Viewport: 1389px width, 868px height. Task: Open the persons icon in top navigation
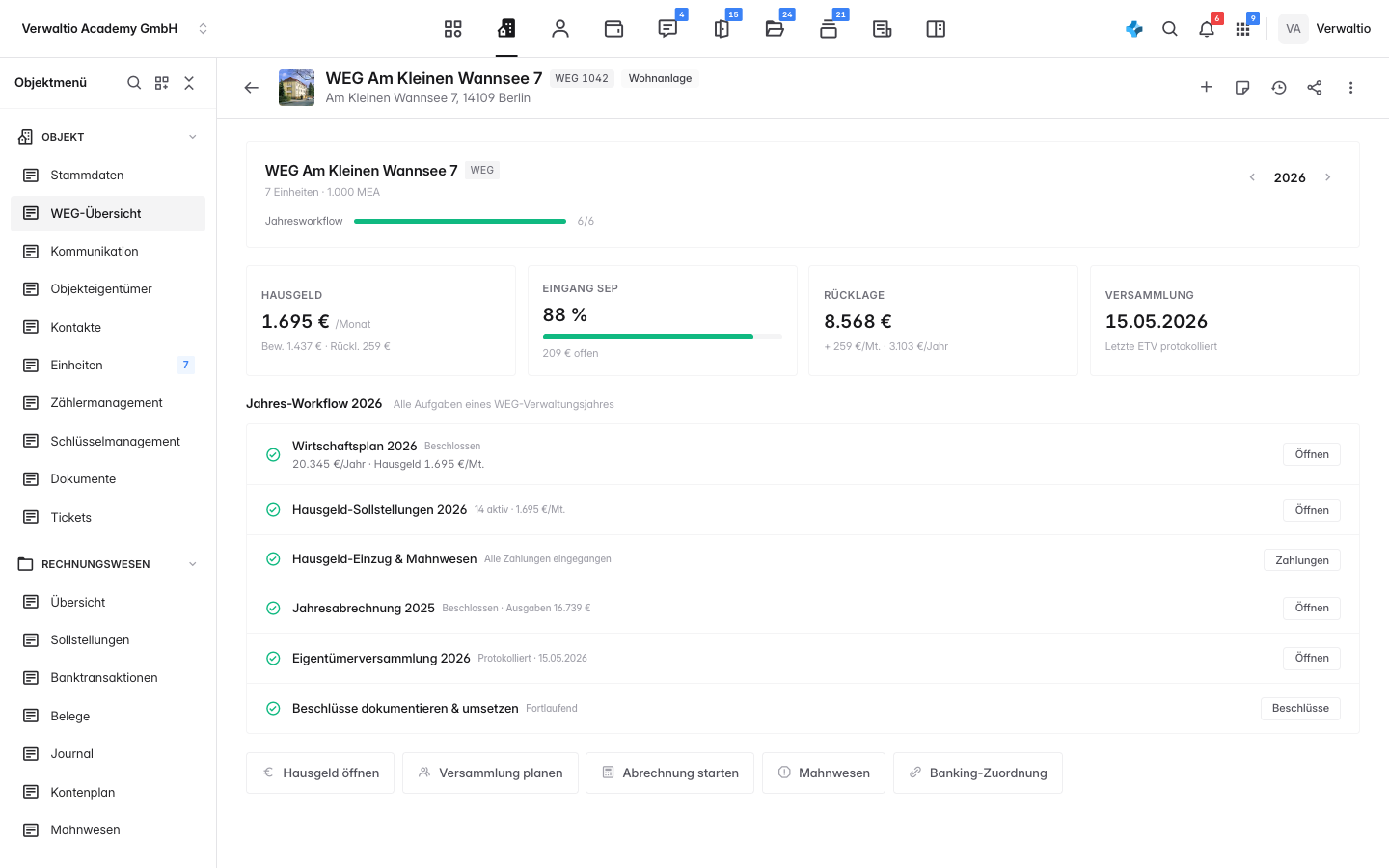coord(560,29)
